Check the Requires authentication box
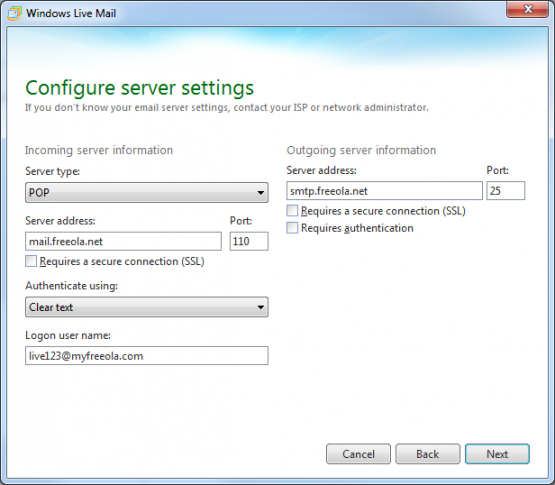Image resolution: width=555 pixels, height=485 pixels. [x=292, y=228]
